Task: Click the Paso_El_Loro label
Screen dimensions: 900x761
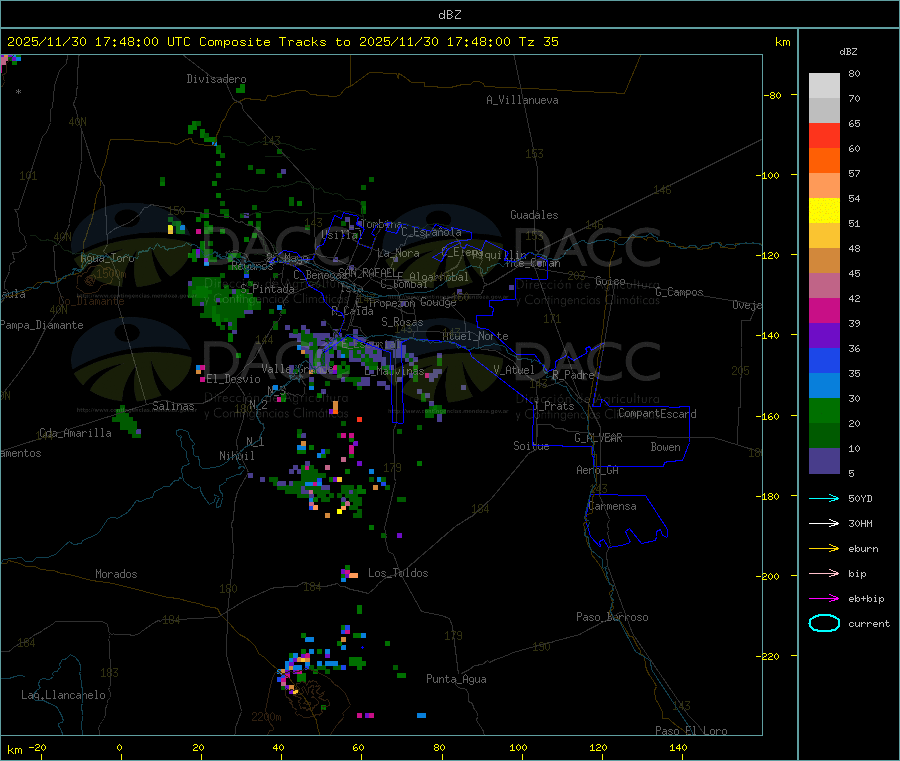Action: [691, 731]
